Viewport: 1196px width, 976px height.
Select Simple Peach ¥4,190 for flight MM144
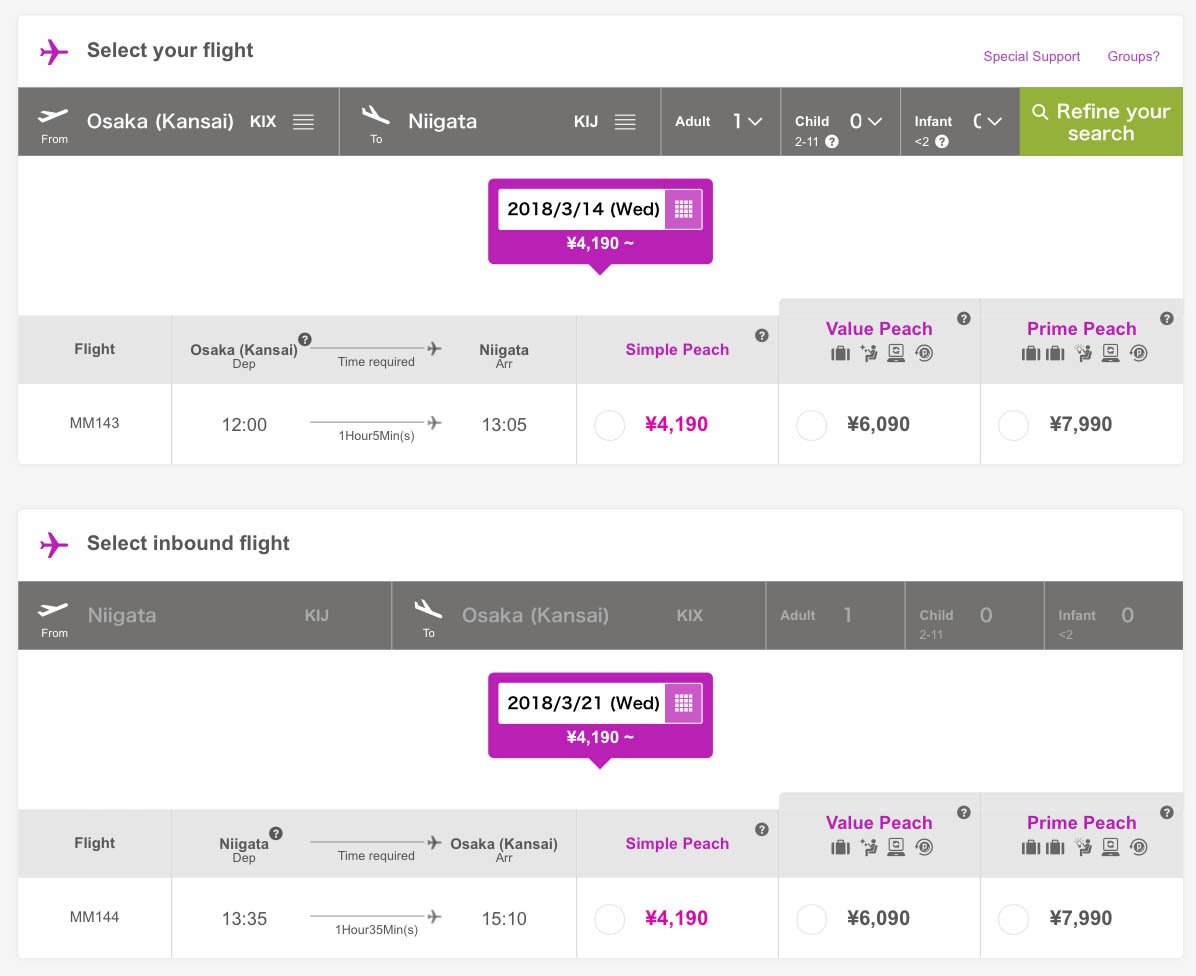[x=609, y=920]
